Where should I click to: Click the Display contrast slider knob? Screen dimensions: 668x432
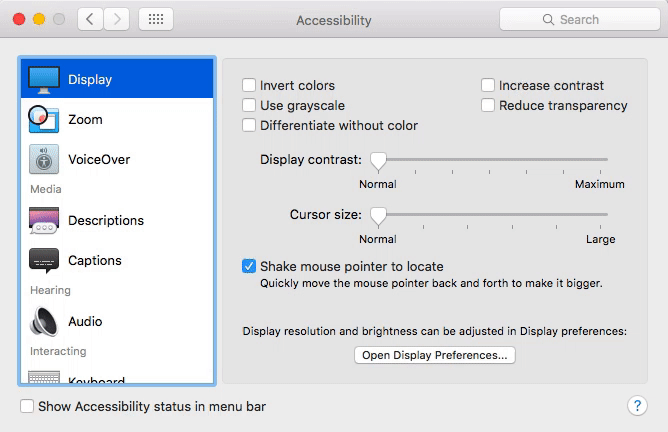coord(378,159)
